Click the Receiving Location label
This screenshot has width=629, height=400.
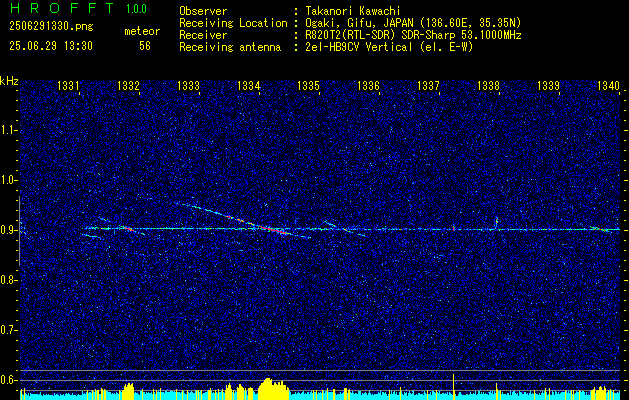click(233, 23)
